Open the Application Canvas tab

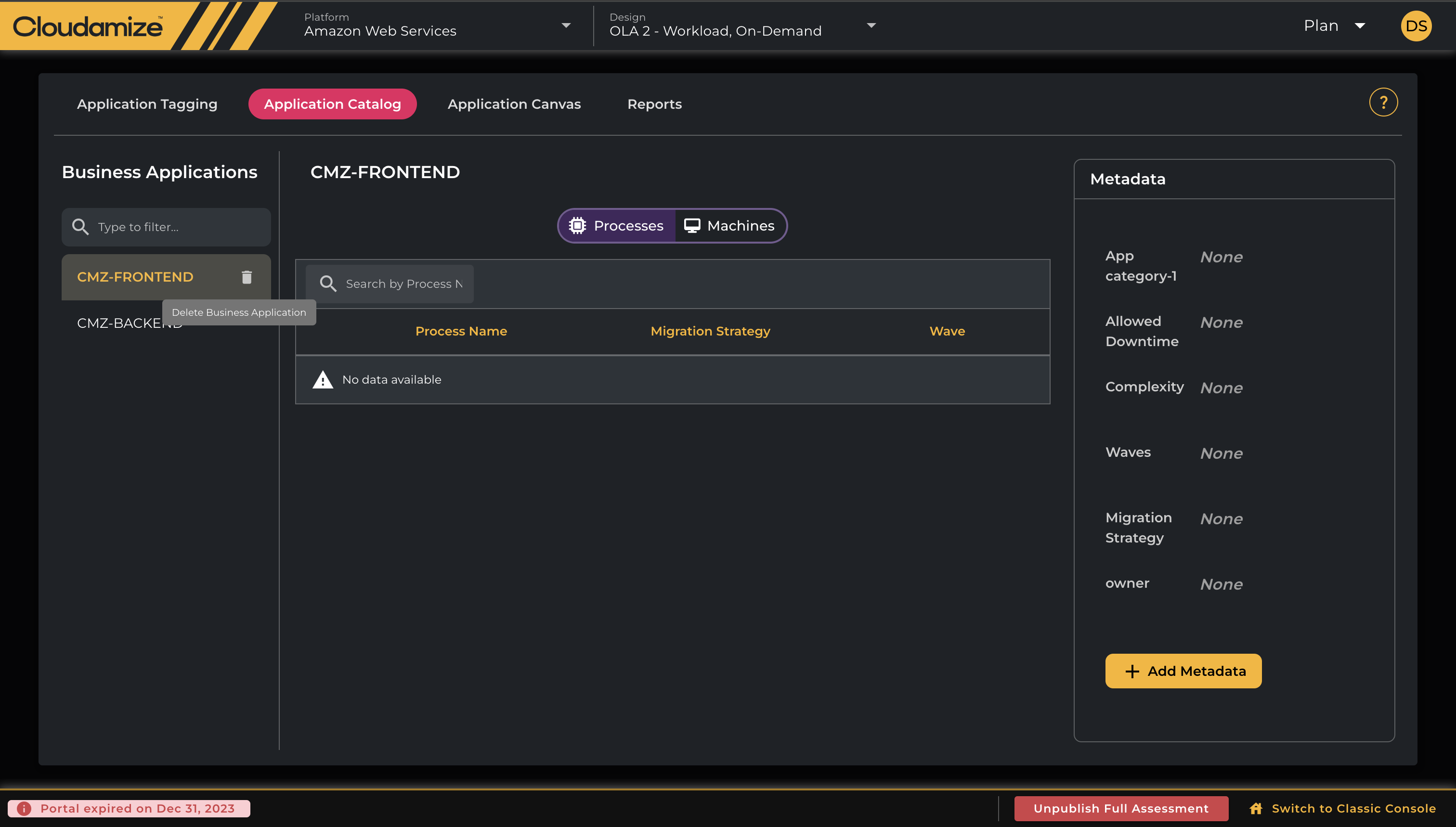(x=514, y=104)
